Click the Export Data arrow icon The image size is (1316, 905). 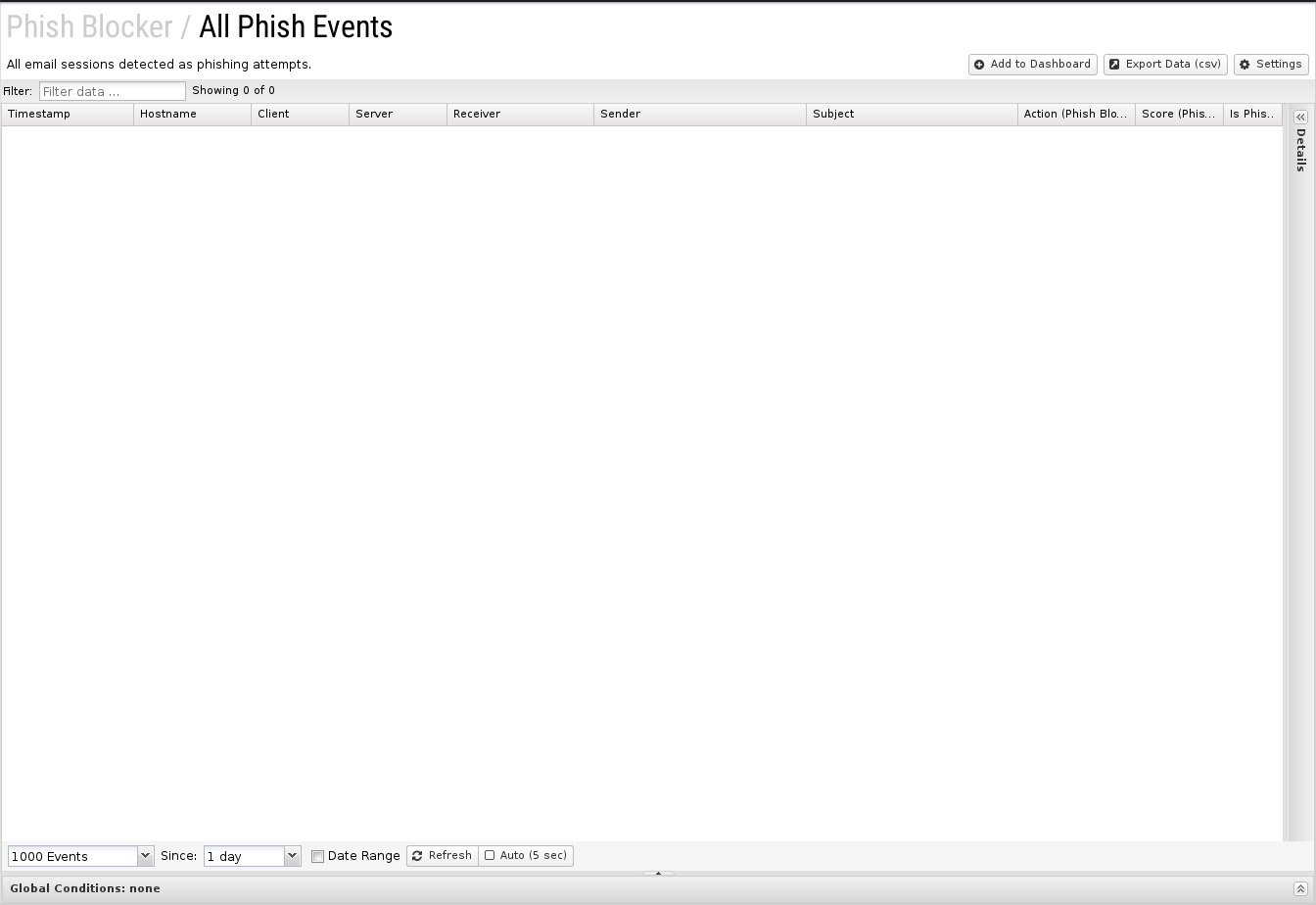click(1114, 65)
